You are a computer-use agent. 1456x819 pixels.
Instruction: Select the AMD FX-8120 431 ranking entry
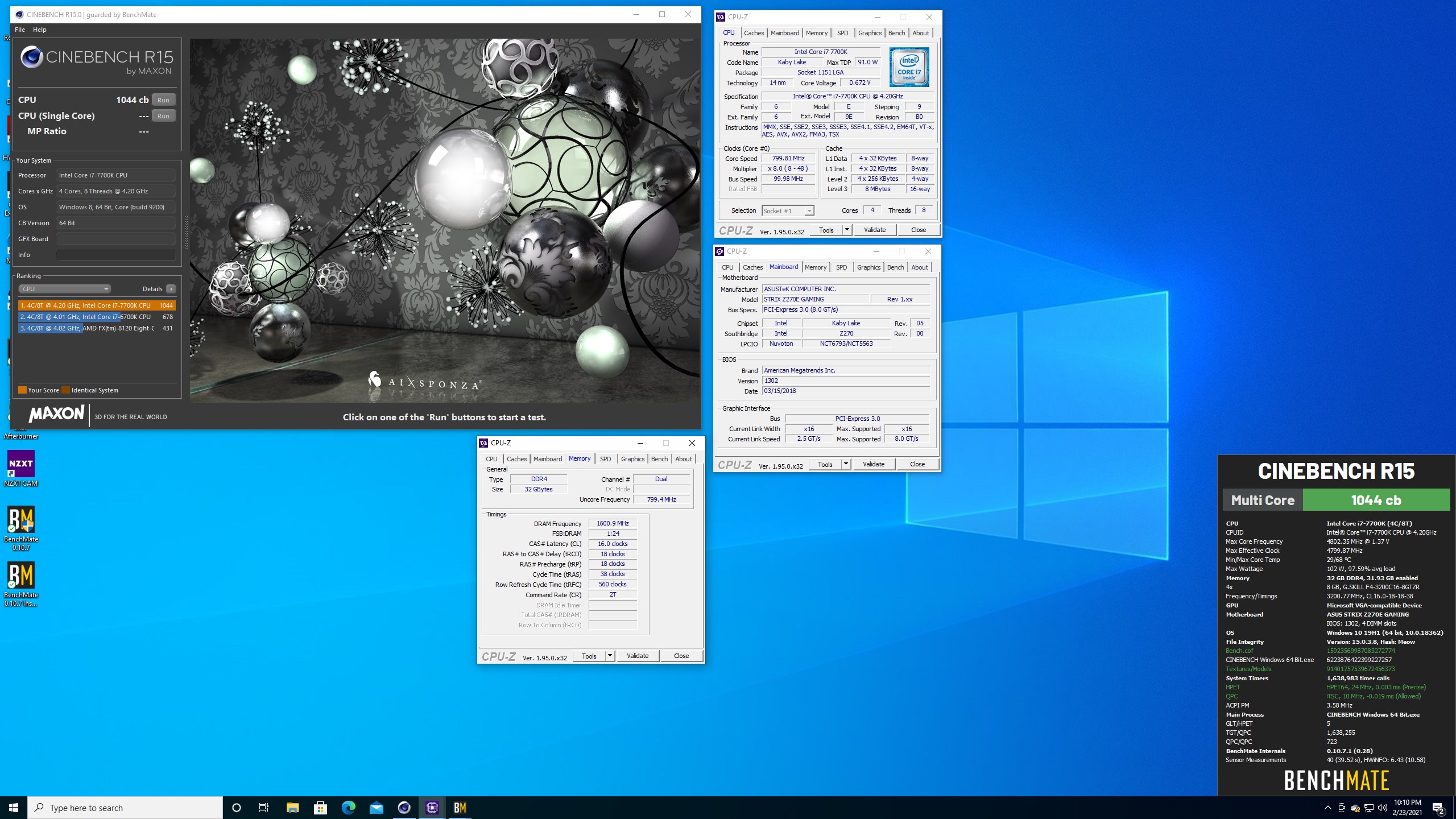(x=97, y=328)
